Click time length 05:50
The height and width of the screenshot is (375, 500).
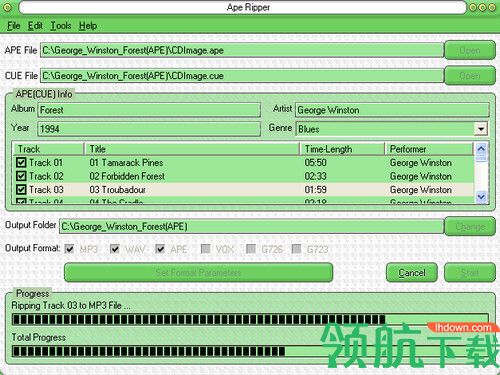(x=315, y=163)
